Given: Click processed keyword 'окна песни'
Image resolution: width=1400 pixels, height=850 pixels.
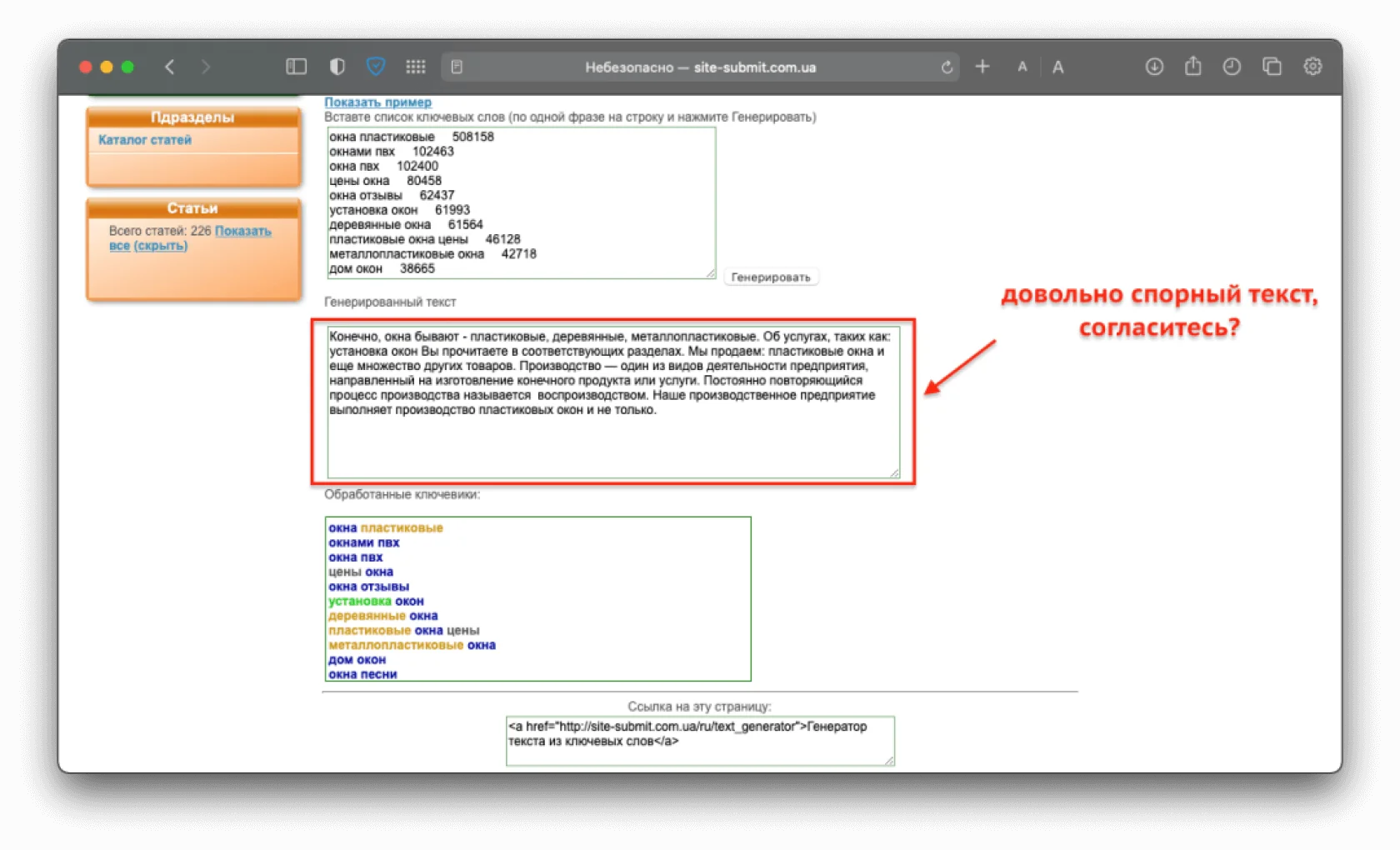Looking at the screenshot, I should [362, 674].
